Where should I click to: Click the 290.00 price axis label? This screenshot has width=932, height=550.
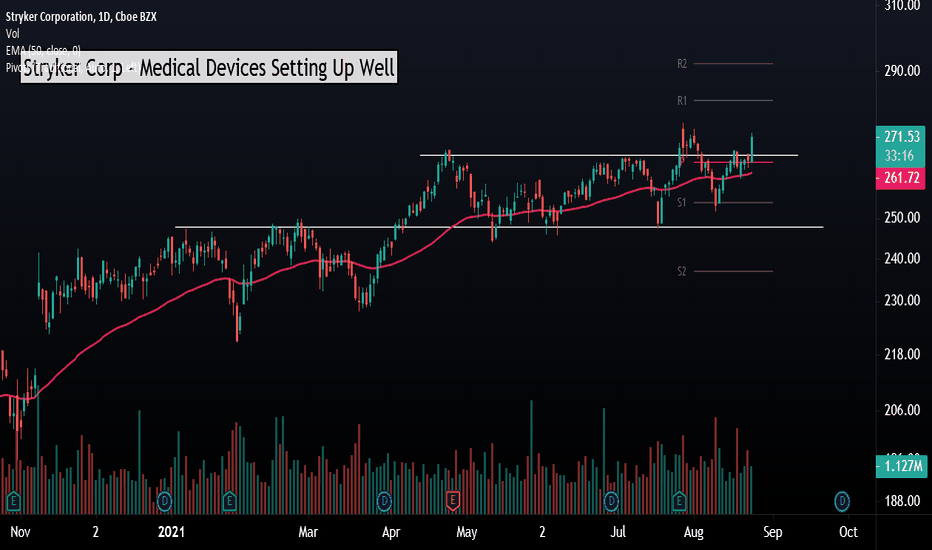pos(902,71)
